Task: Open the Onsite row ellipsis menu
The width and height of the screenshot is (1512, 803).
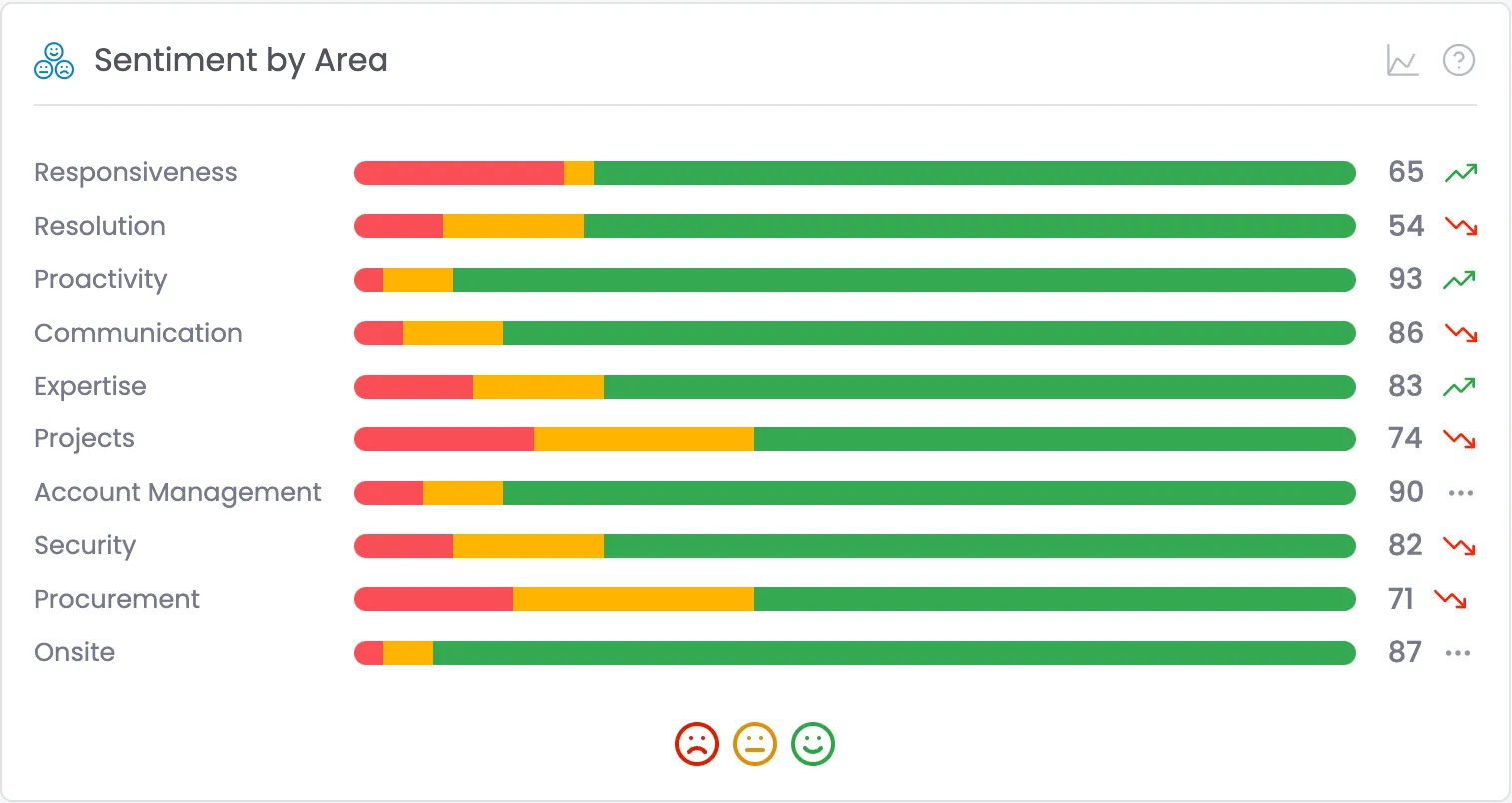Action: point(1458,653)
